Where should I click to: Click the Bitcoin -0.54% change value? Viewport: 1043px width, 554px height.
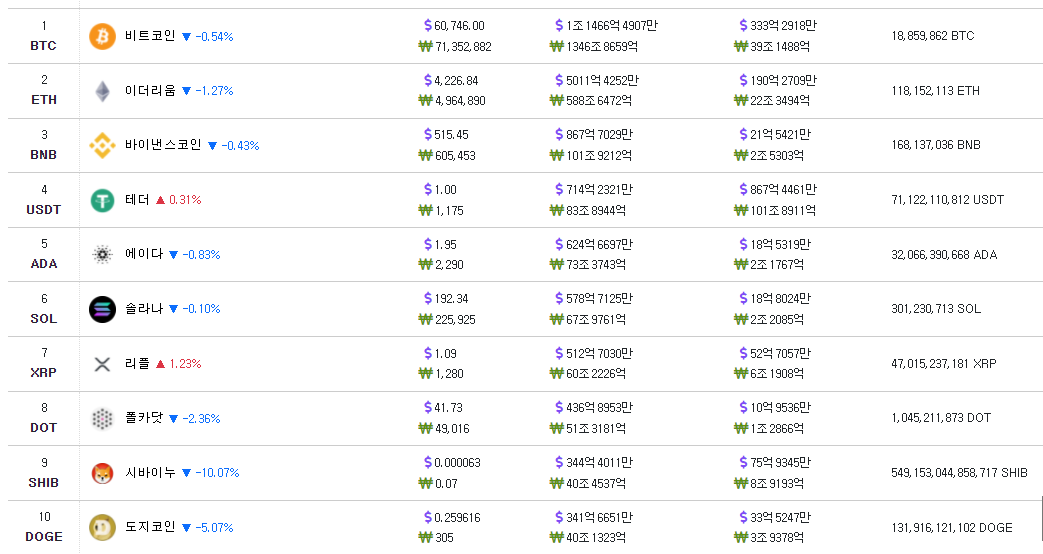[x=214, y=37]
